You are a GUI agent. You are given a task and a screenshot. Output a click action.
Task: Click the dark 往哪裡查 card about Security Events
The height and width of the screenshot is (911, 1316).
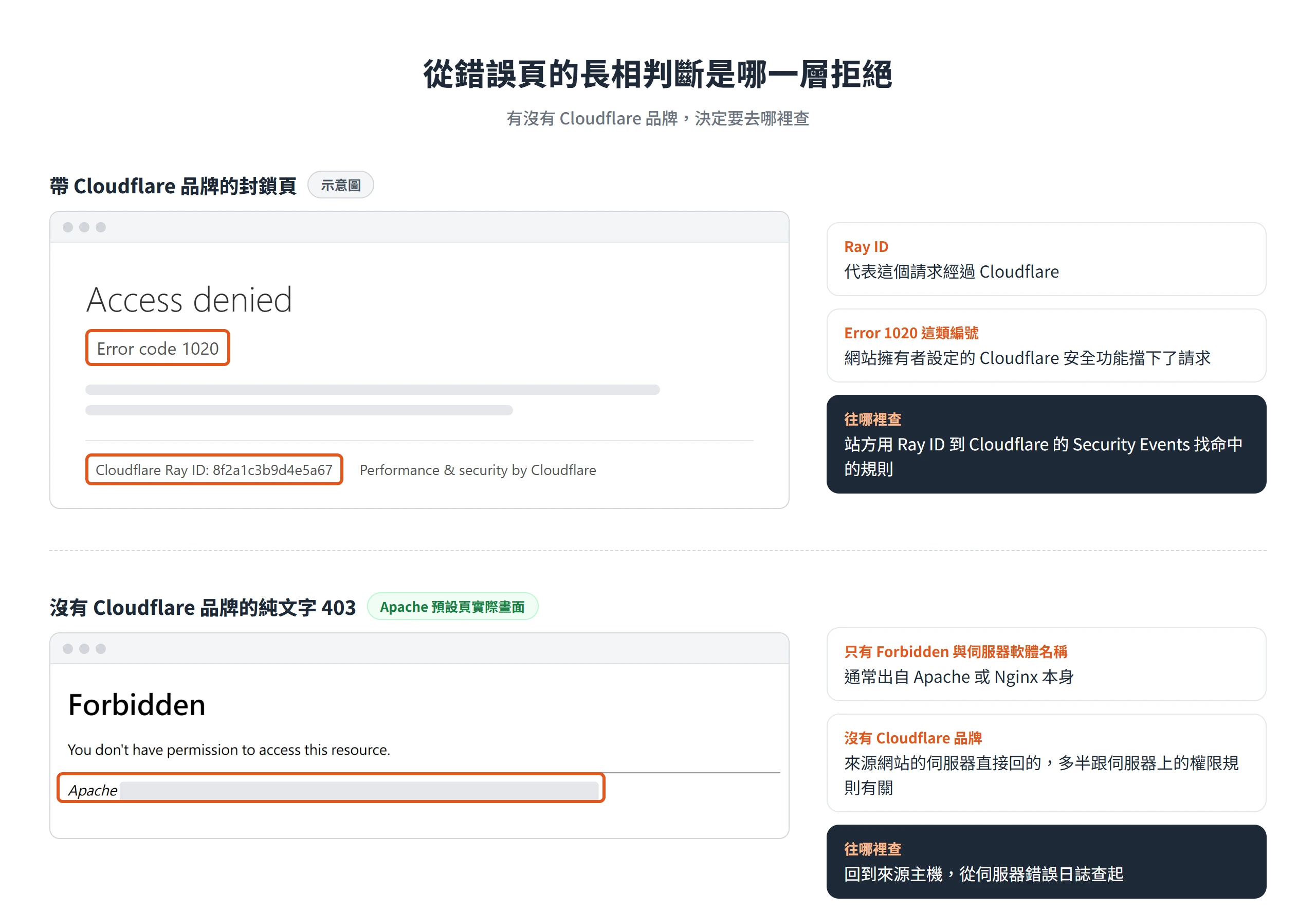tap(1046, 444)
